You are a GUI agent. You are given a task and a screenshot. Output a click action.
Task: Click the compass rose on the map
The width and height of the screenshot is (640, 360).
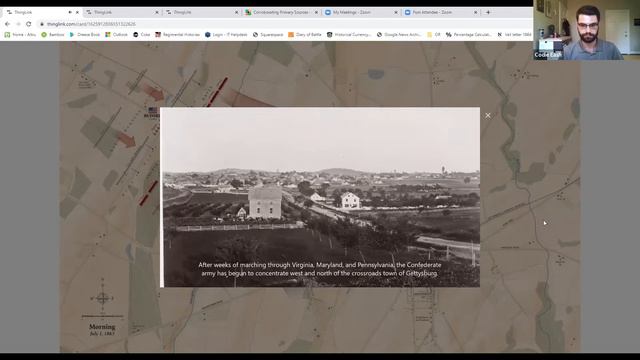102,298
